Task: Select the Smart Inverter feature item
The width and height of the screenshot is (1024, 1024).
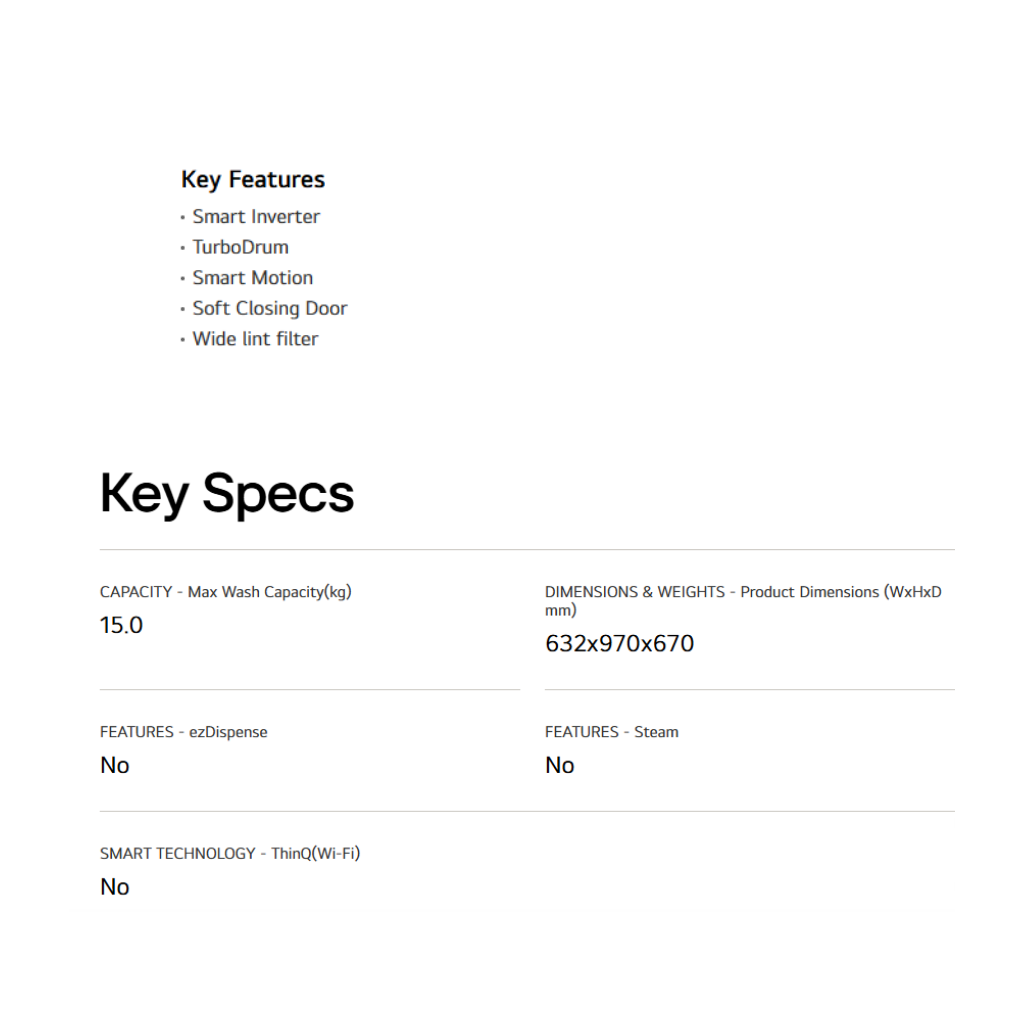Action: 256,217
